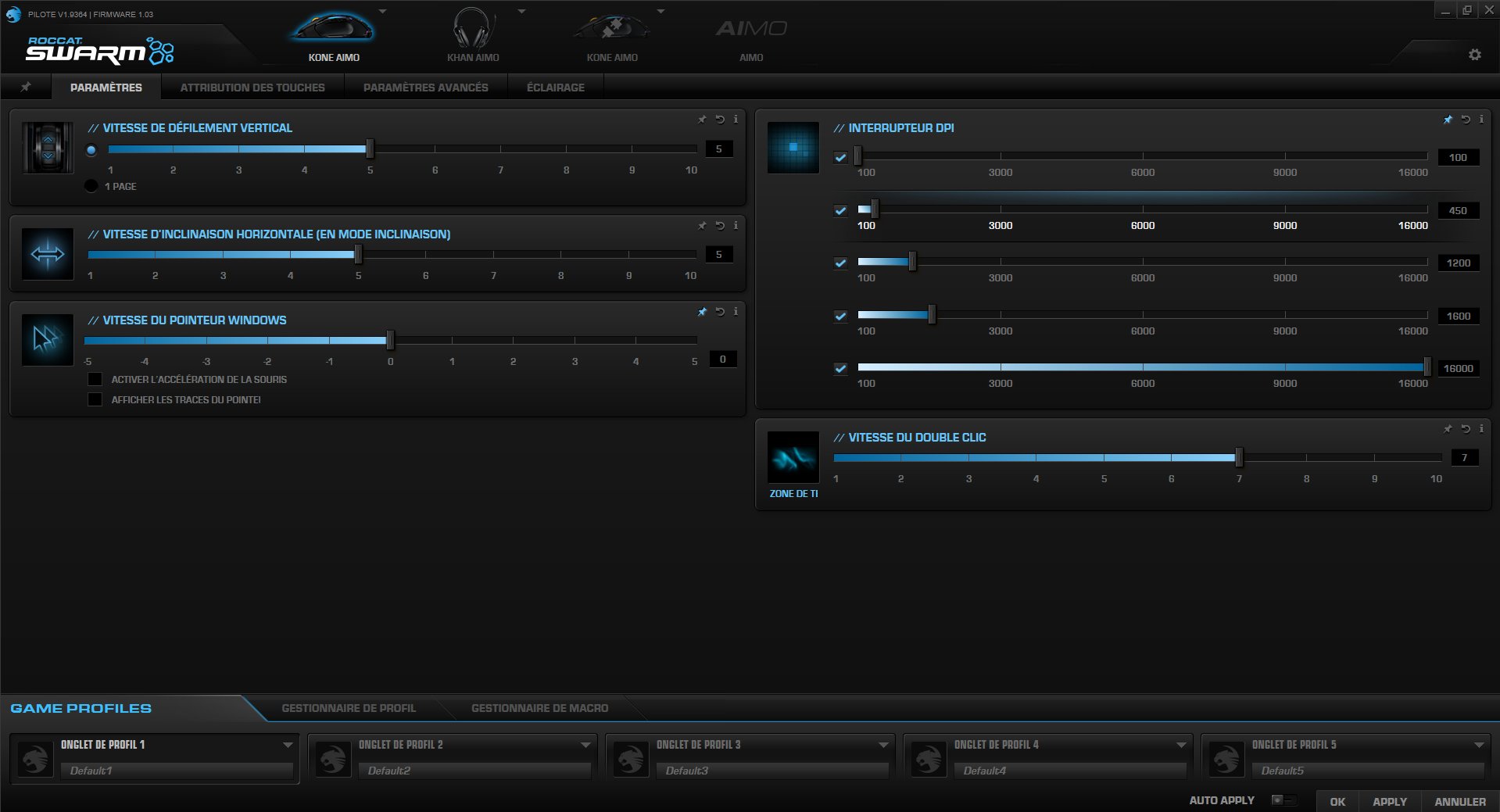The height and width of the screenshot is (812, 1500).
Task: Select the 1 Page scroll radio button
Action: [91, 186]
